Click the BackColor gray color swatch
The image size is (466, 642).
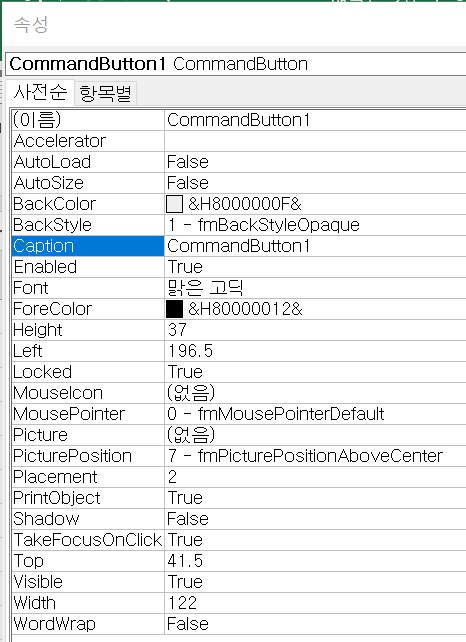pos(174,204)
